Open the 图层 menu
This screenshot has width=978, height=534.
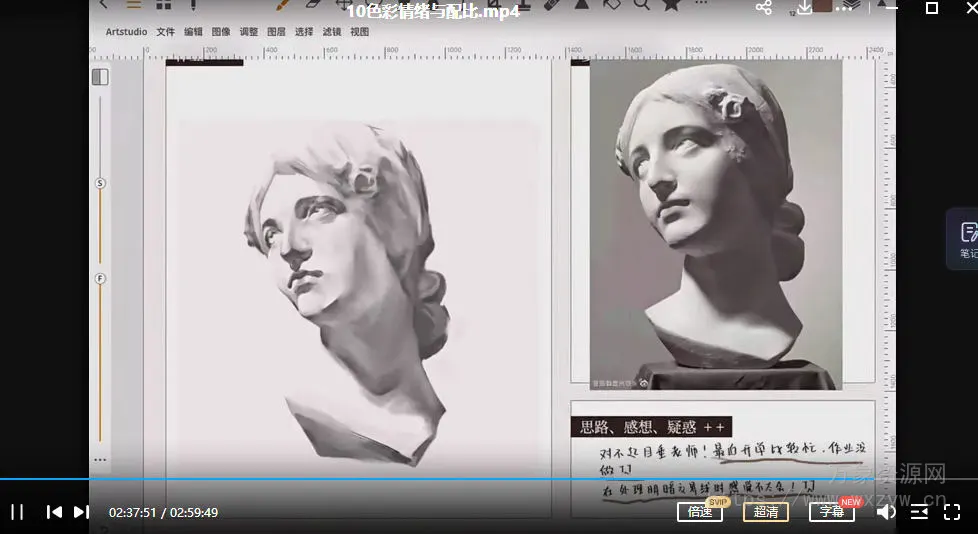tap(277, 32)
